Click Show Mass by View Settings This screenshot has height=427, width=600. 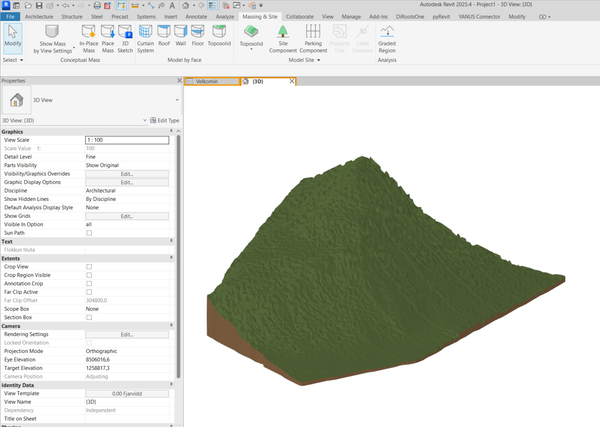[52, 39]
